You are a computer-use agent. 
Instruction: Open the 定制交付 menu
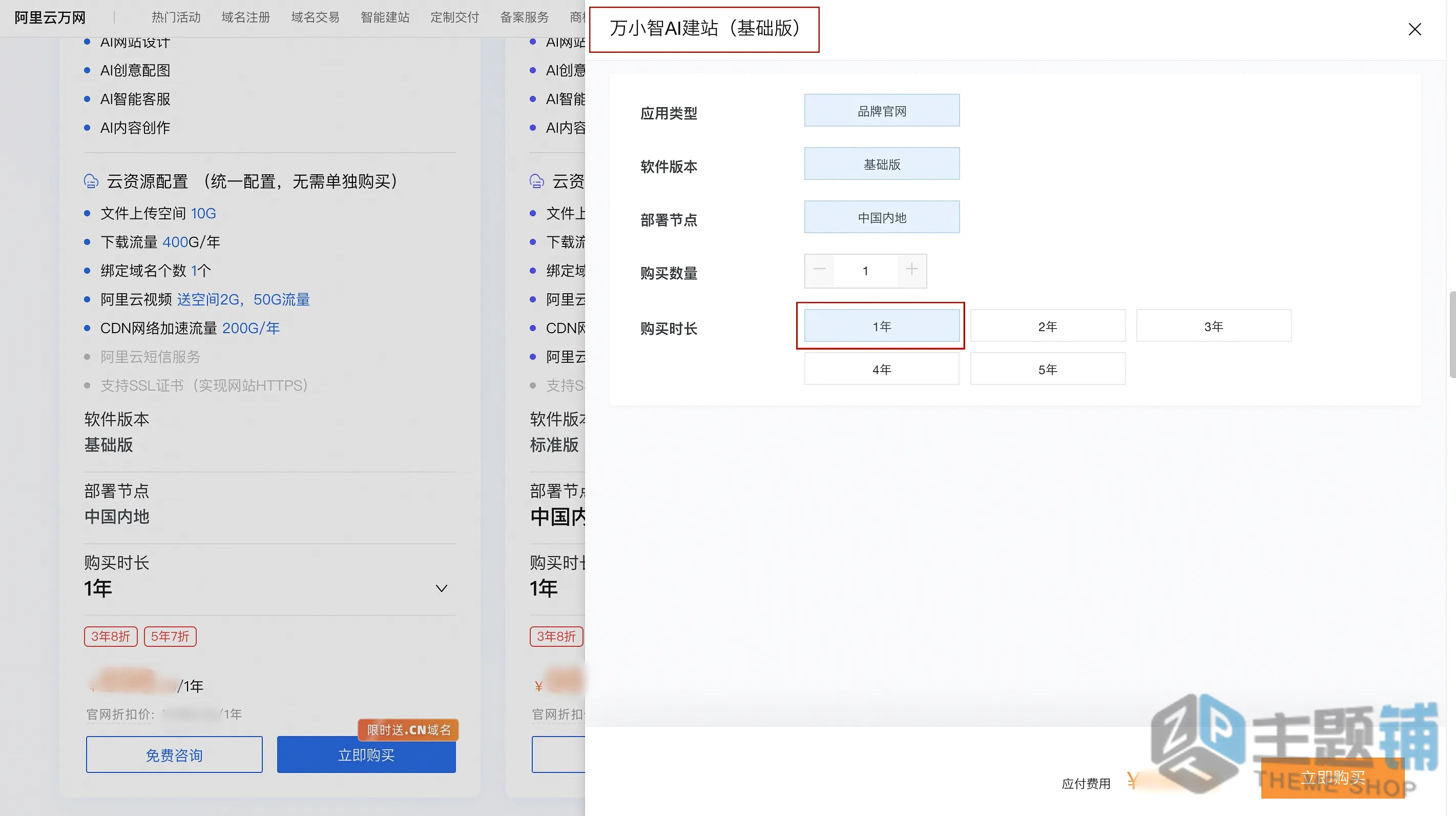coord(454,17)
